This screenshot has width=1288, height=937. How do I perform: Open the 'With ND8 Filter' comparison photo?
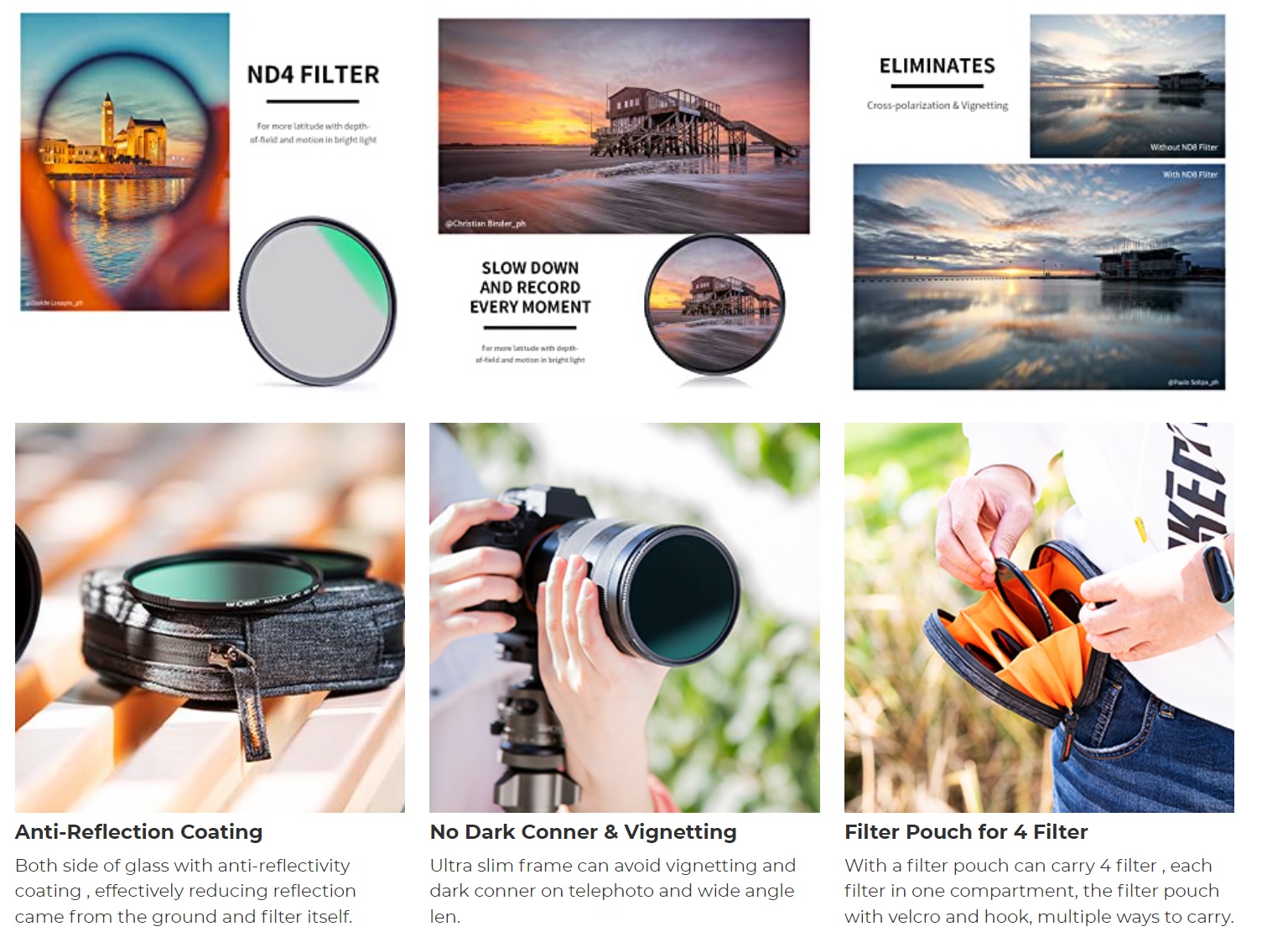[1039, 277]
